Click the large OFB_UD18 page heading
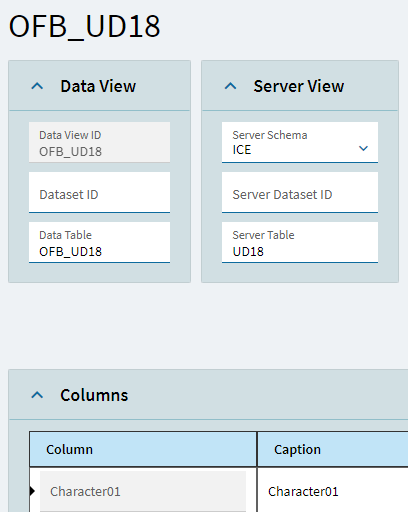The height and width of the screenshot is (512, 408). coord(84,27)
